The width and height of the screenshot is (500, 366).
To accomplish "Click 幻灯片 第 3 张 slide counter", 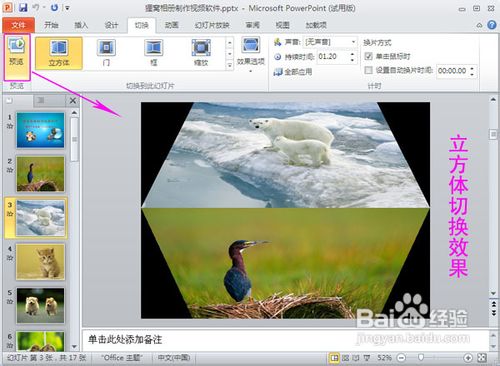I will click(46, 358).
